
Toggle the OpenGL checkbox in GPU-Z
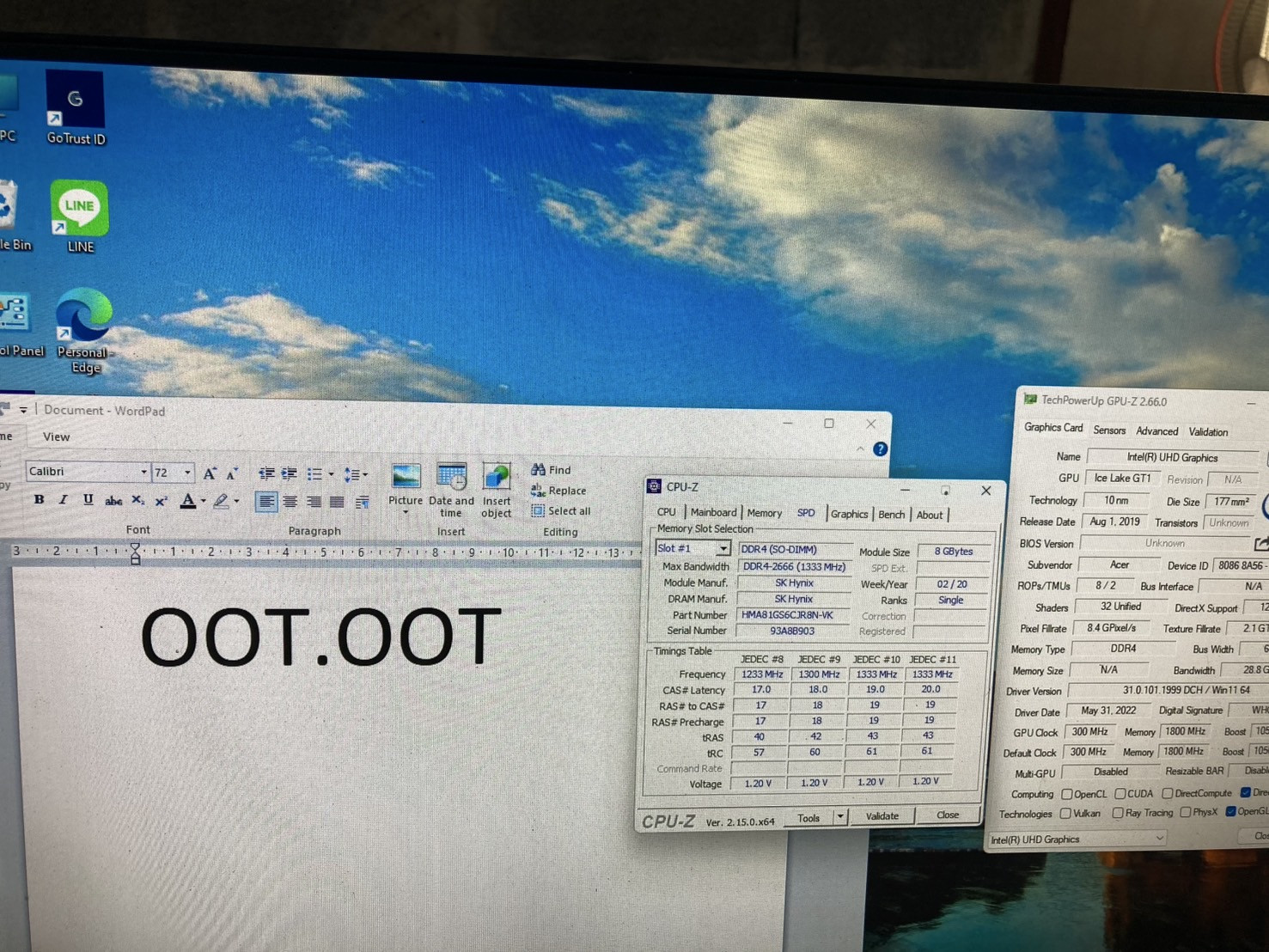pos(1230,811)
